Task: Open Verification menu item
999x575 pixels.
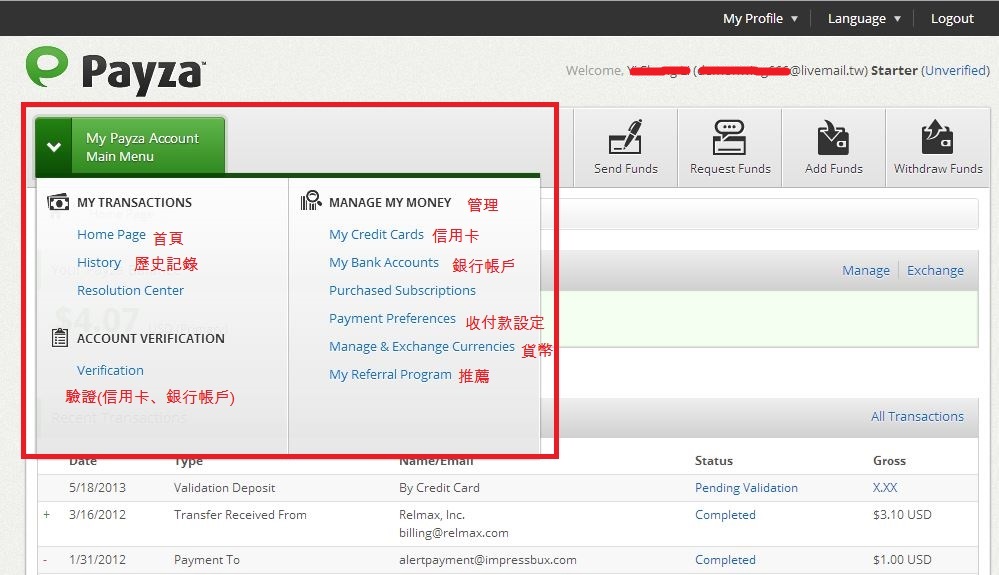Action: point(110,370)
